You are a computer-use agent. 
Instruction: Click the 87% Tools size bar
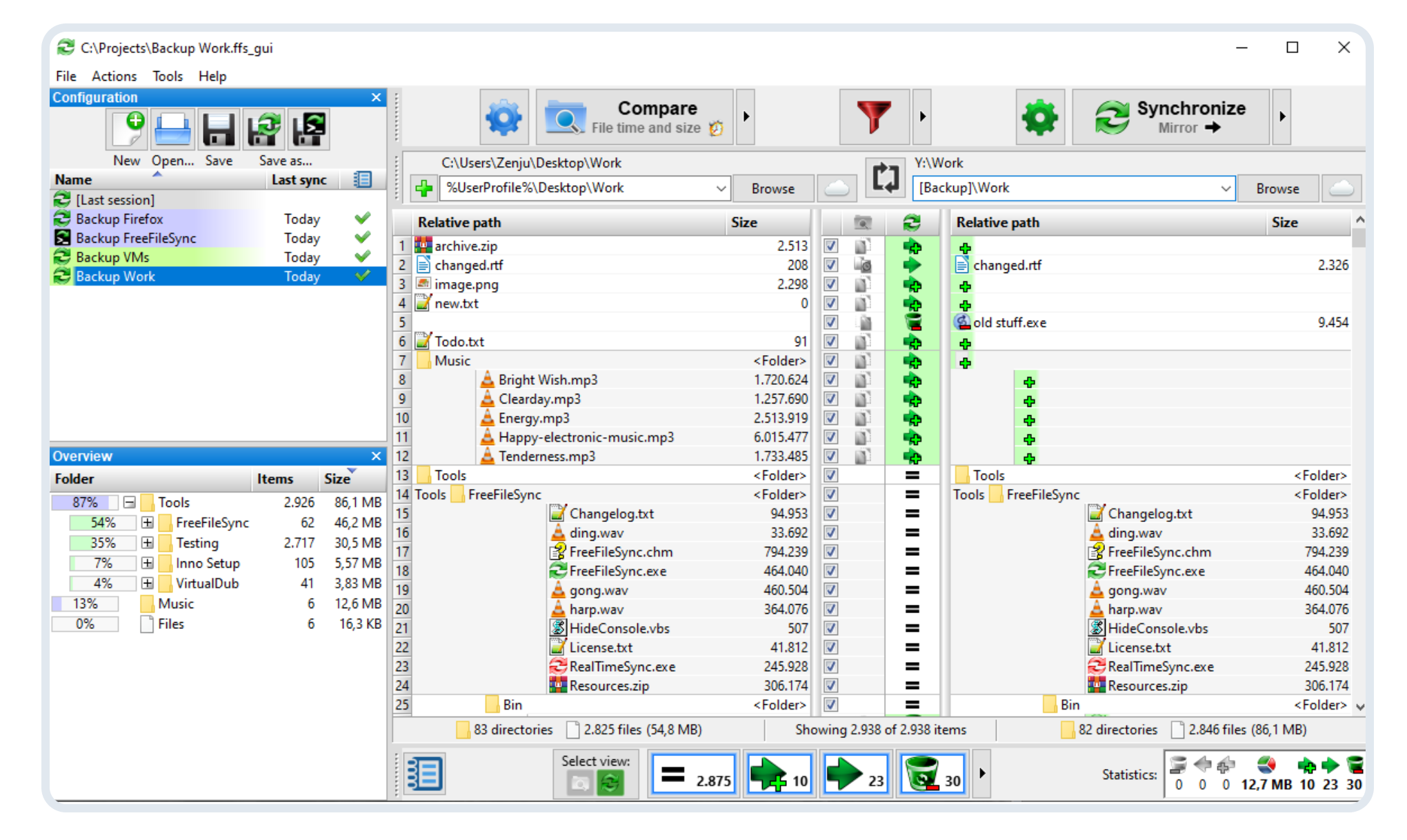pyautogui.click(x=86, y=502)
